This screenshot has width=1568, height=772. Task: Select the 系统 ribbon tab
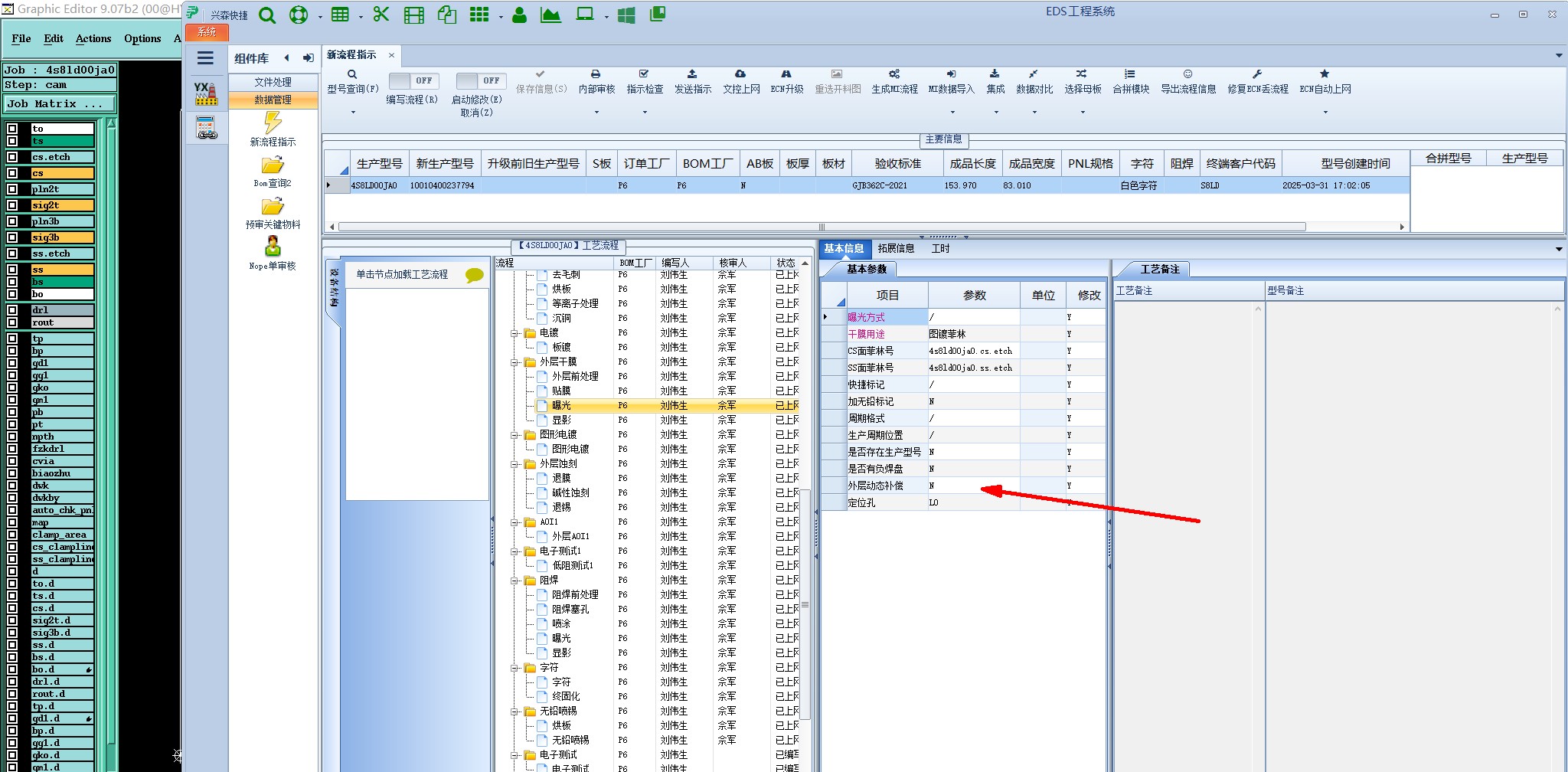click(x=207, y=32)
